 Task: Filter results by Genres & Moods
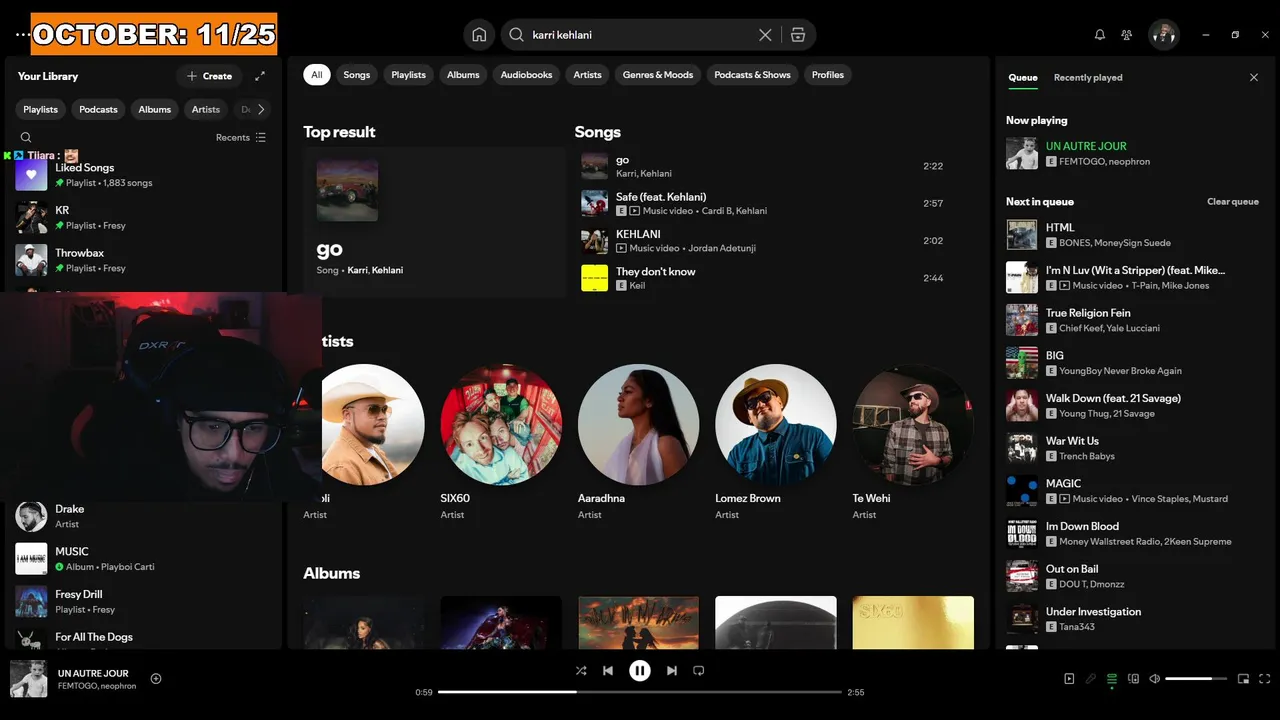tap(658, 75)
